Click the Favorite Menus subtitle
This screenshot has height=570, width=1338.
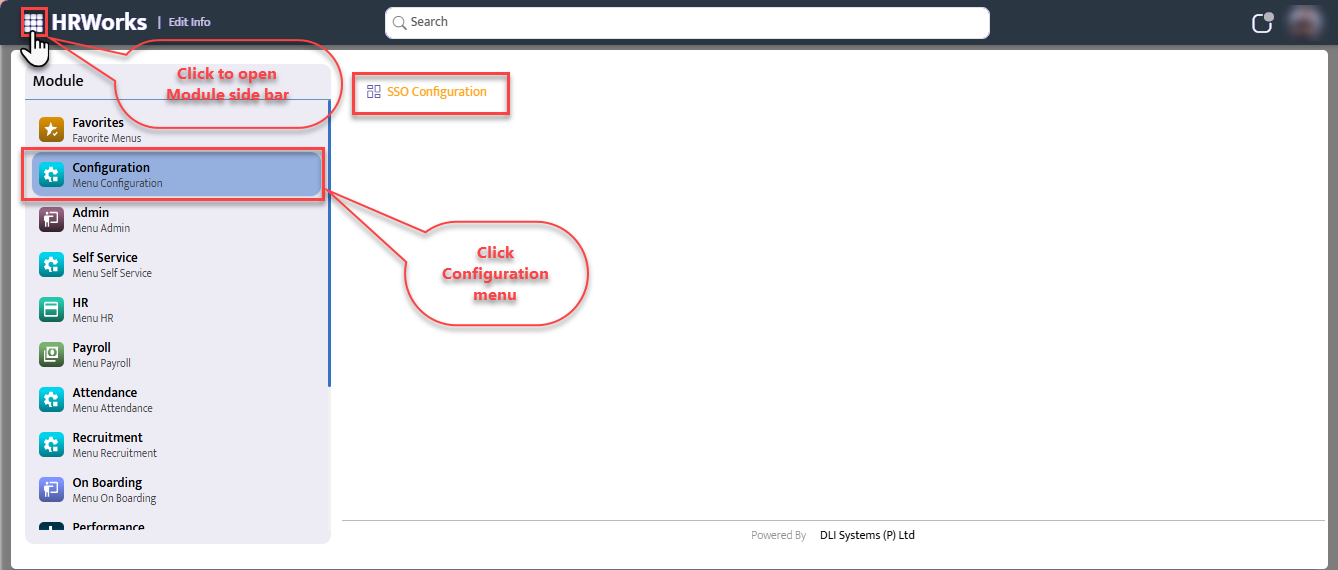[107, 138]
